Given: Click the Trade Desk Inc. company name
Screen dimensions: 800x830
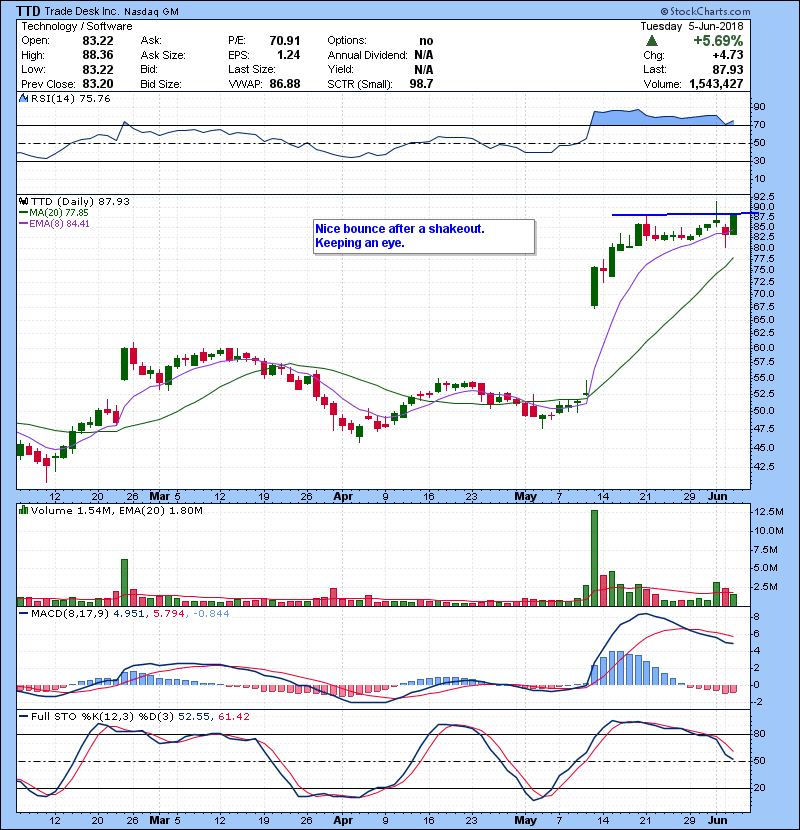Looking at the screenshot, I should click(84, 11).
